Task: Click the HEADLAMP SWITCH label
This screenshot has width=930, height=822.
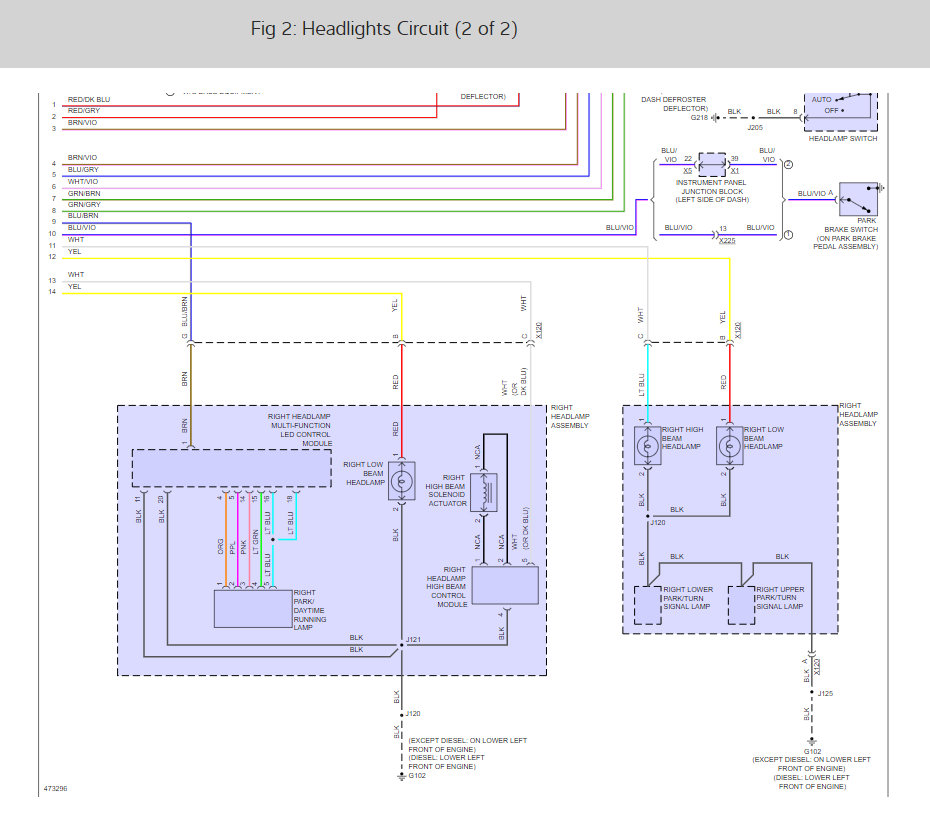Action: (843, 139)
